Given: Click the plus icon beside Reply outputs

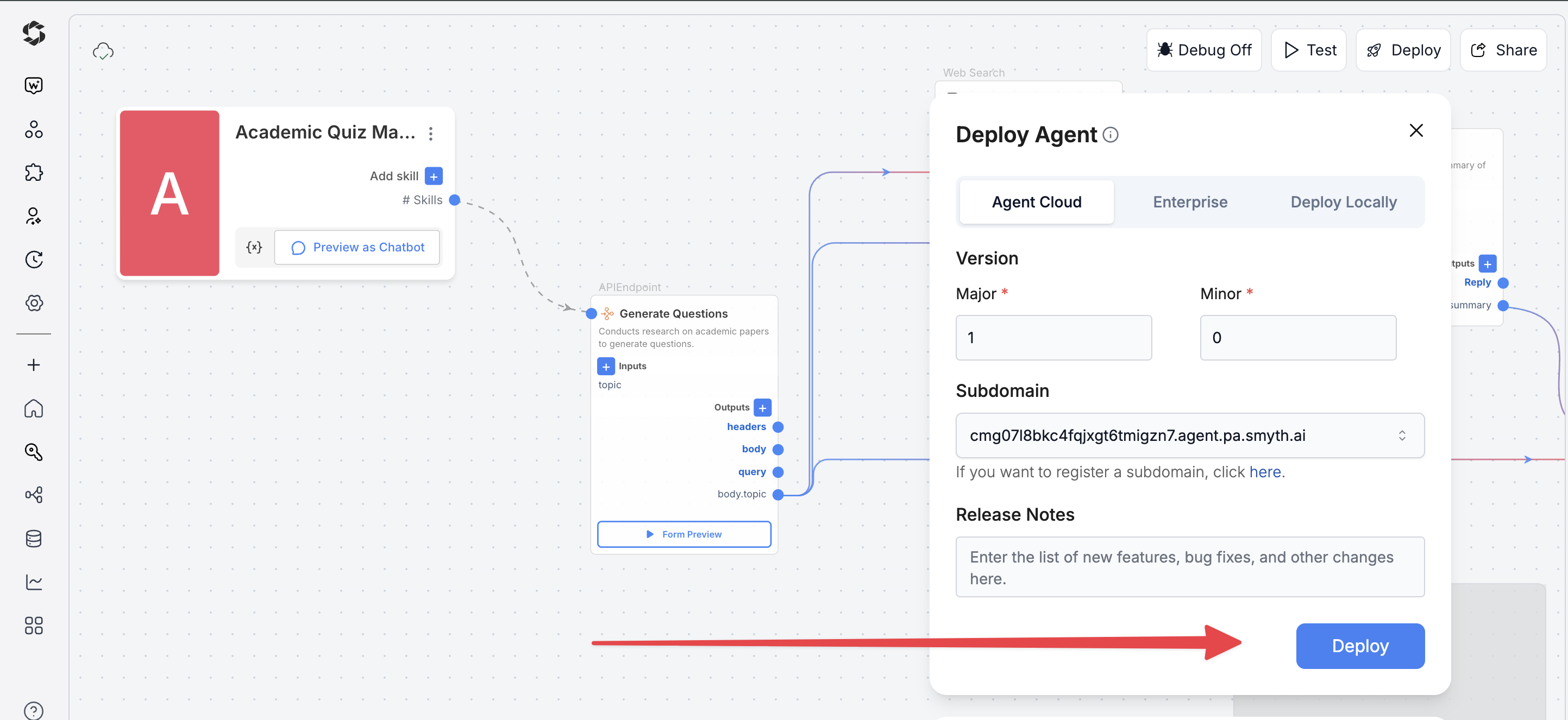Looking at the screenshot, I should click(1488, 264).
